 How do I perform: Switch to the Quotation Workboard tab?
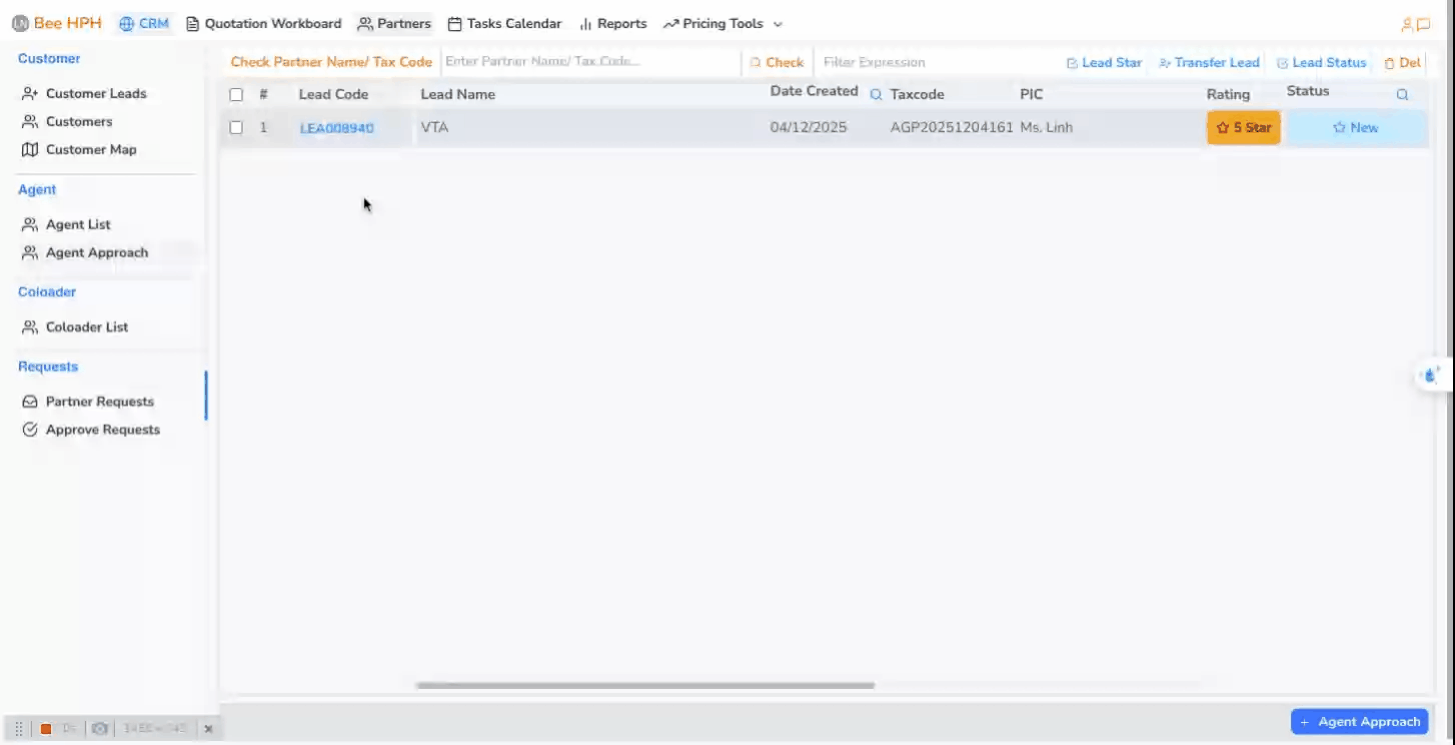[x=264, y=23]
